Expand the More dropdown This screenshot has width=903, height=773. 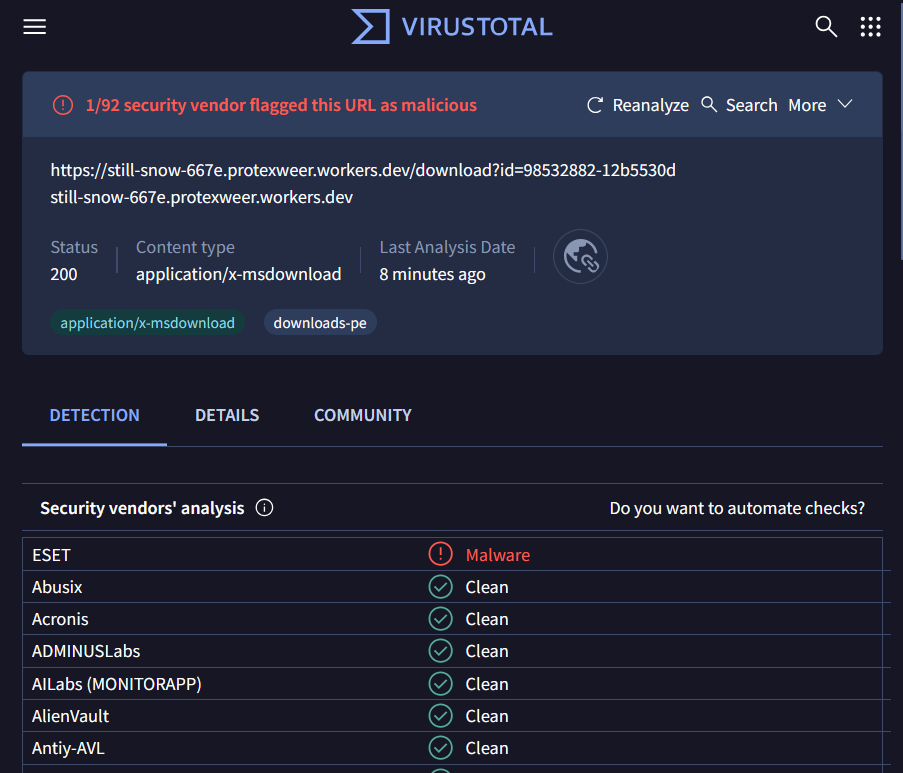(x=820, y=105)
